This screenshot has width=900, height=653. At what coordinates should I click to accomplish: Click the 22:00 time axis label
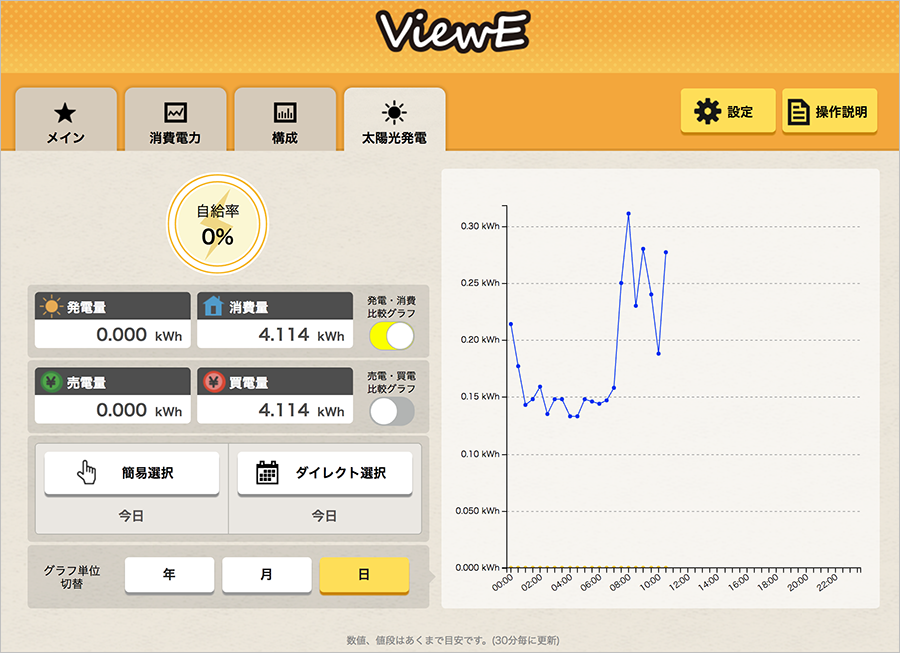[827, 582]
